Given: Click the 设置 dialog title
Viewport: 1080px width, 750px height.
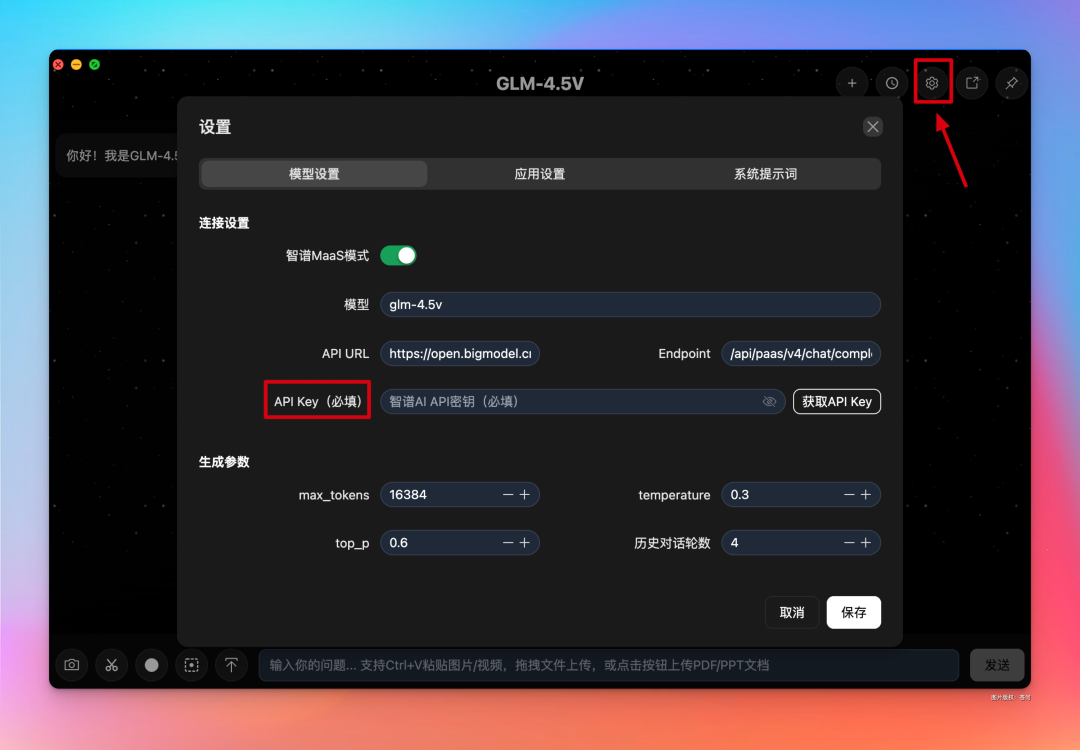Looking at the screenshot, I should tap(215, 127).
